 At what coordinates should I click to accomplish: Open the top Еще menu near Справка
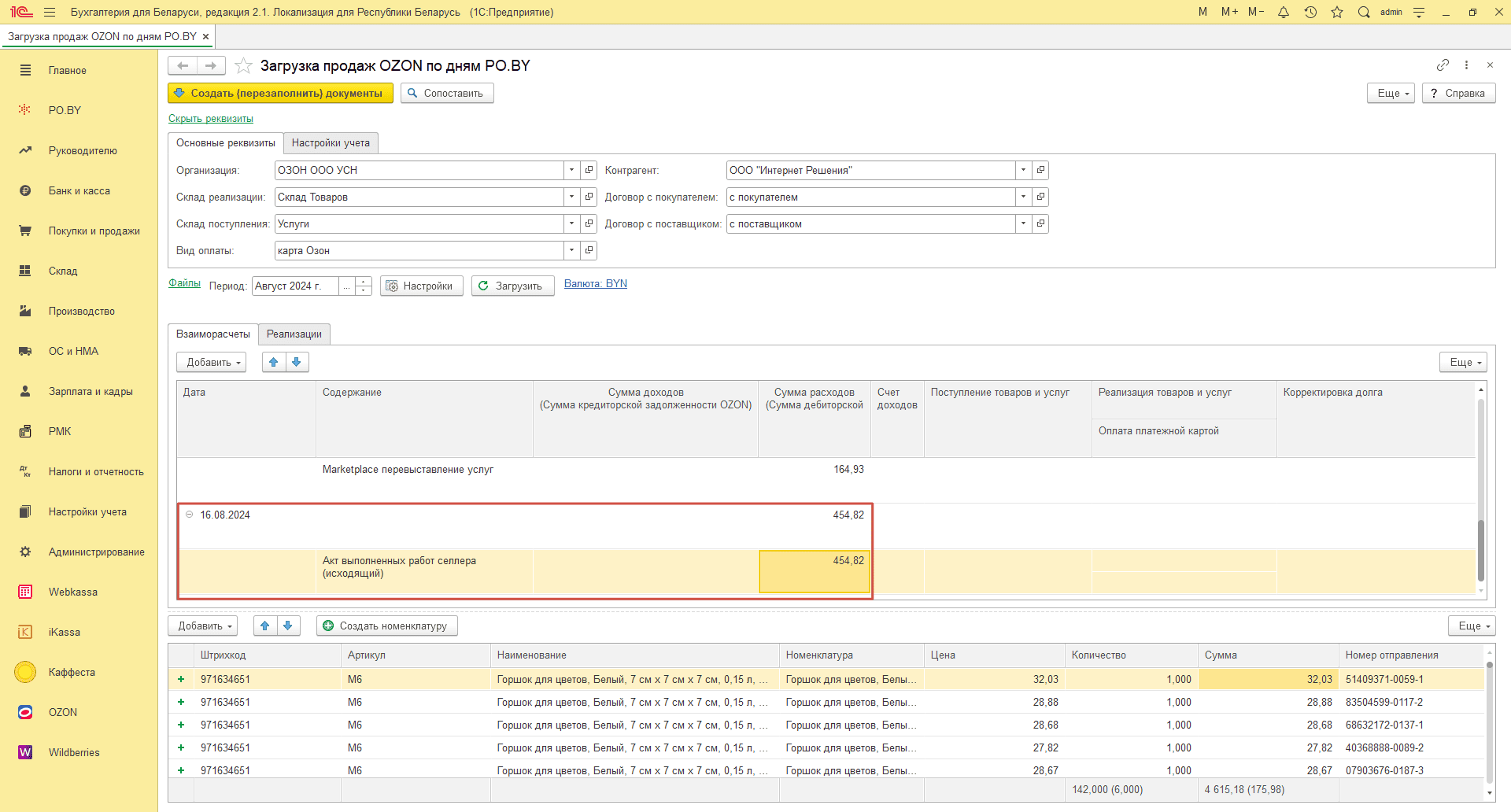(x=1391, y=93)
